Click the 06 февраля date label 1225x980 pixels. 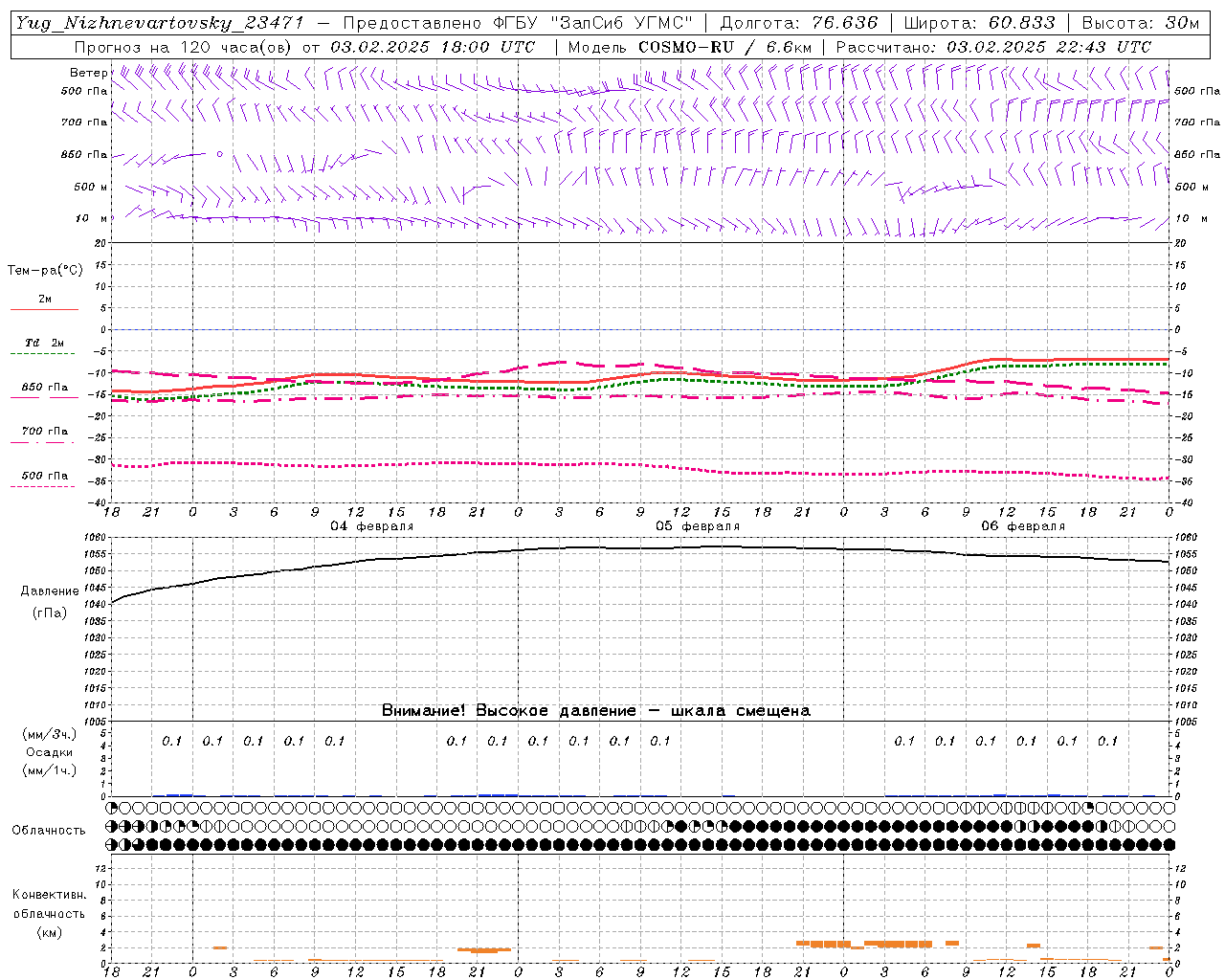pos(1023,526)
